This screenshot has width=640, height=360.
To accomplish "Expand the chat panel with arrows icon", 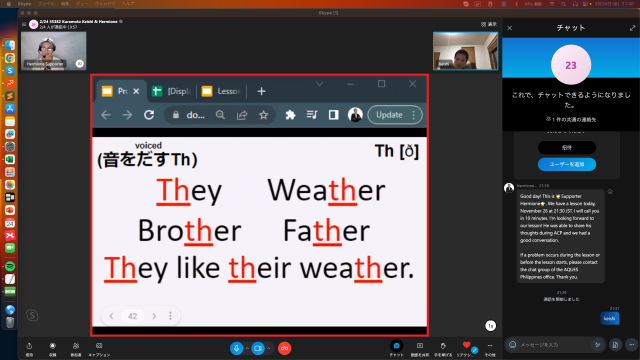I will pos(632,28).
